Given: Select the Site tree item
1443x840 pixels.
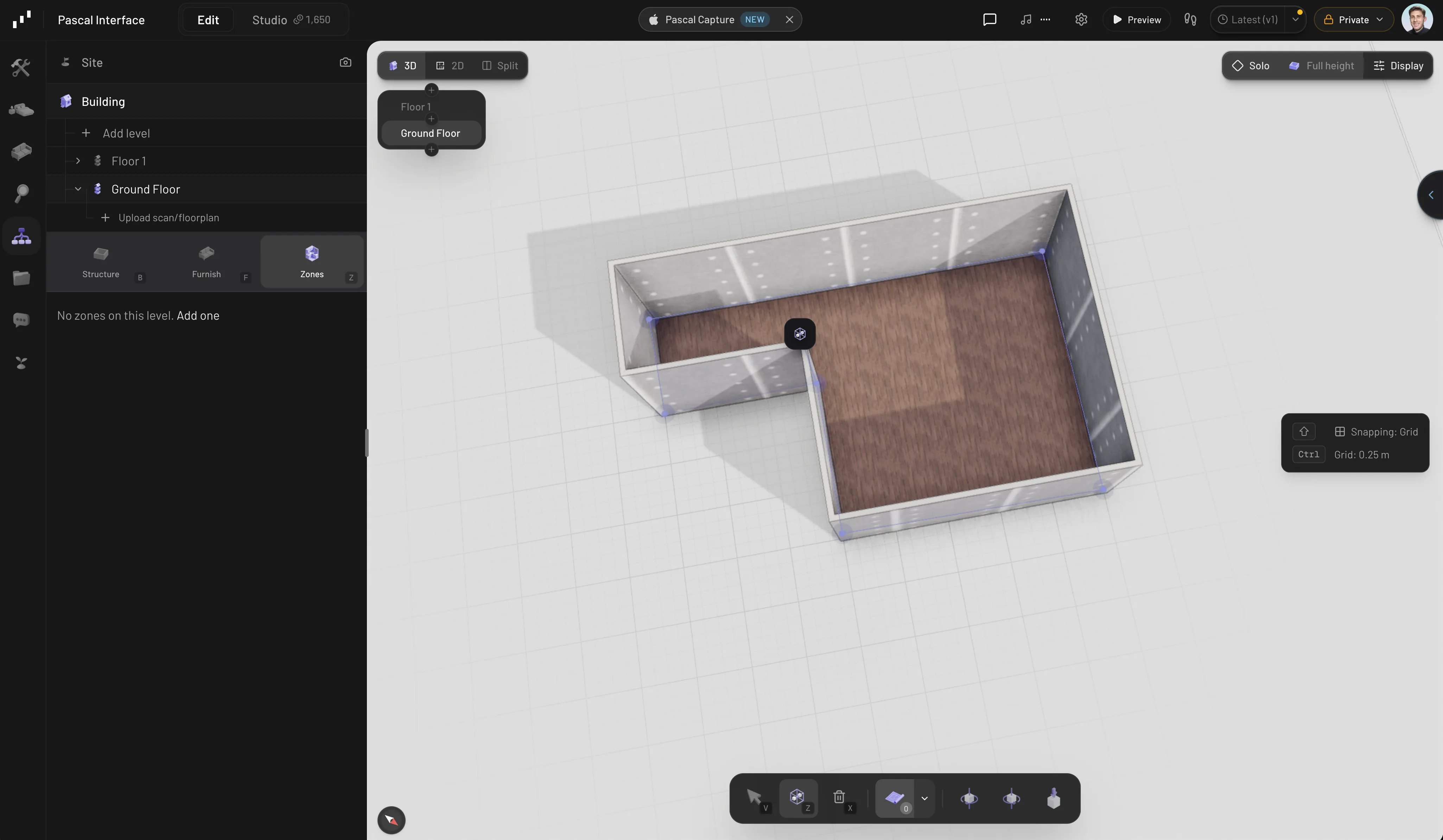Looking at the screenshot, I should coord(206,62).
